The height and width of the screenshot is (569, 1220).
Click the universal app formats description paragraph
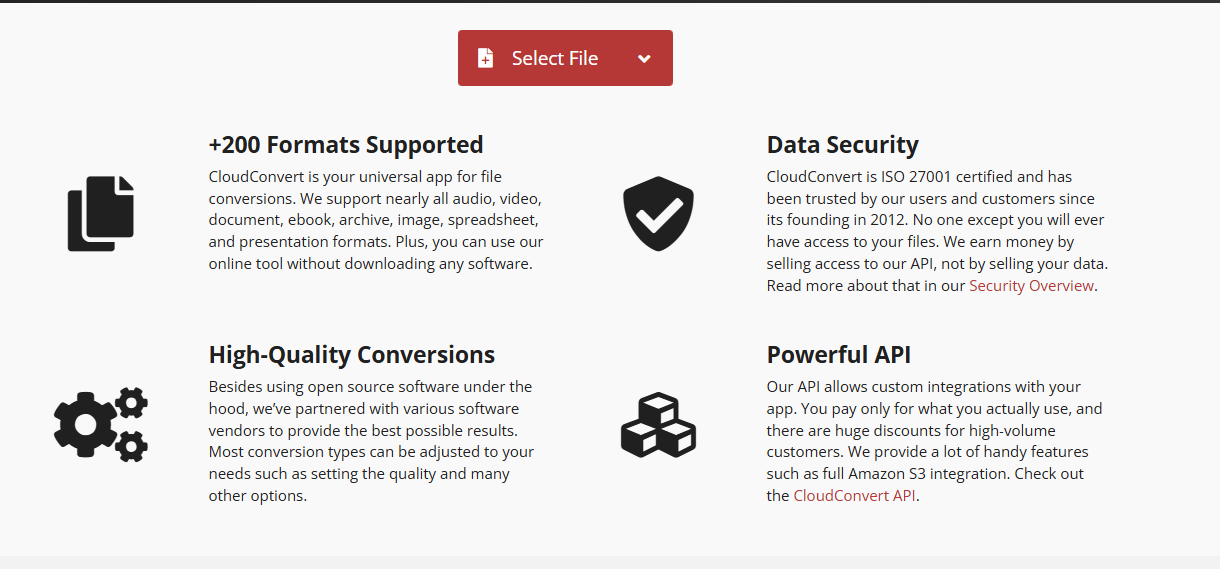coord(376,220)
